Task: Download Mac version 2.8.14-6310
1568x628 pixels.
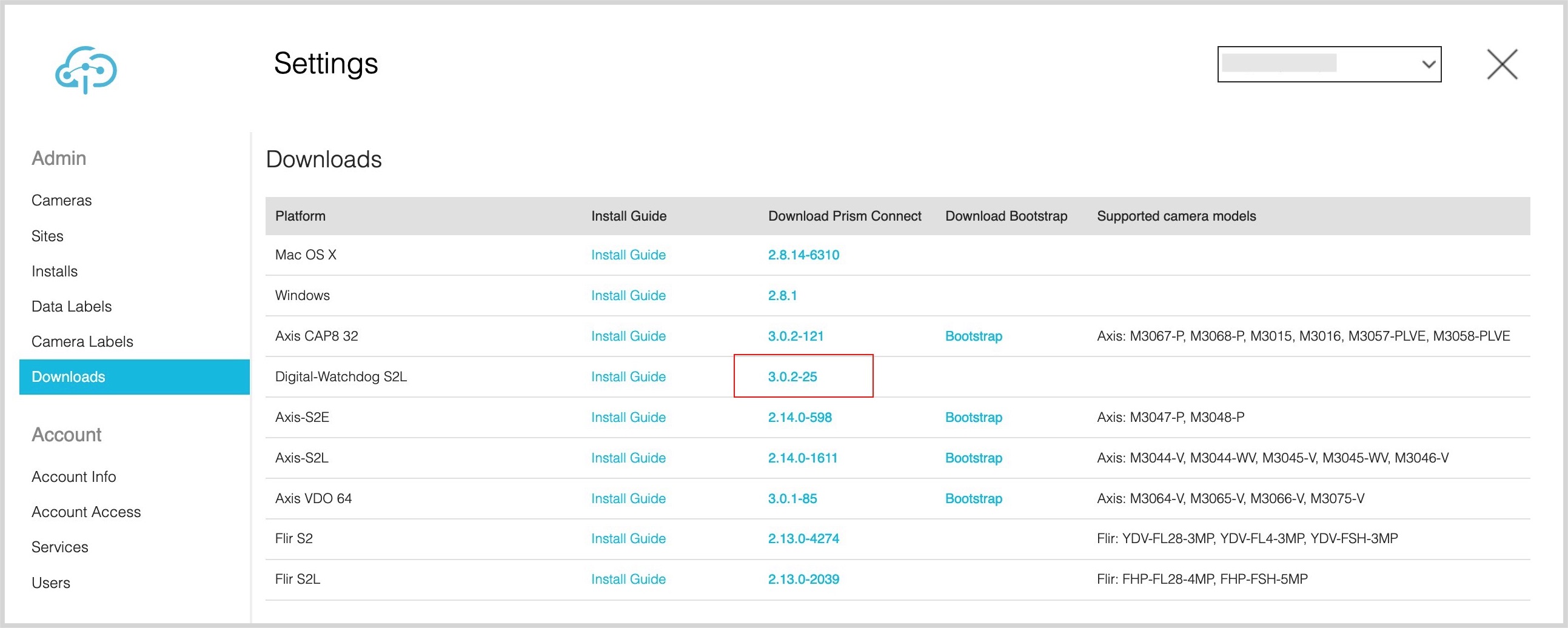Action: pos(803,255)
